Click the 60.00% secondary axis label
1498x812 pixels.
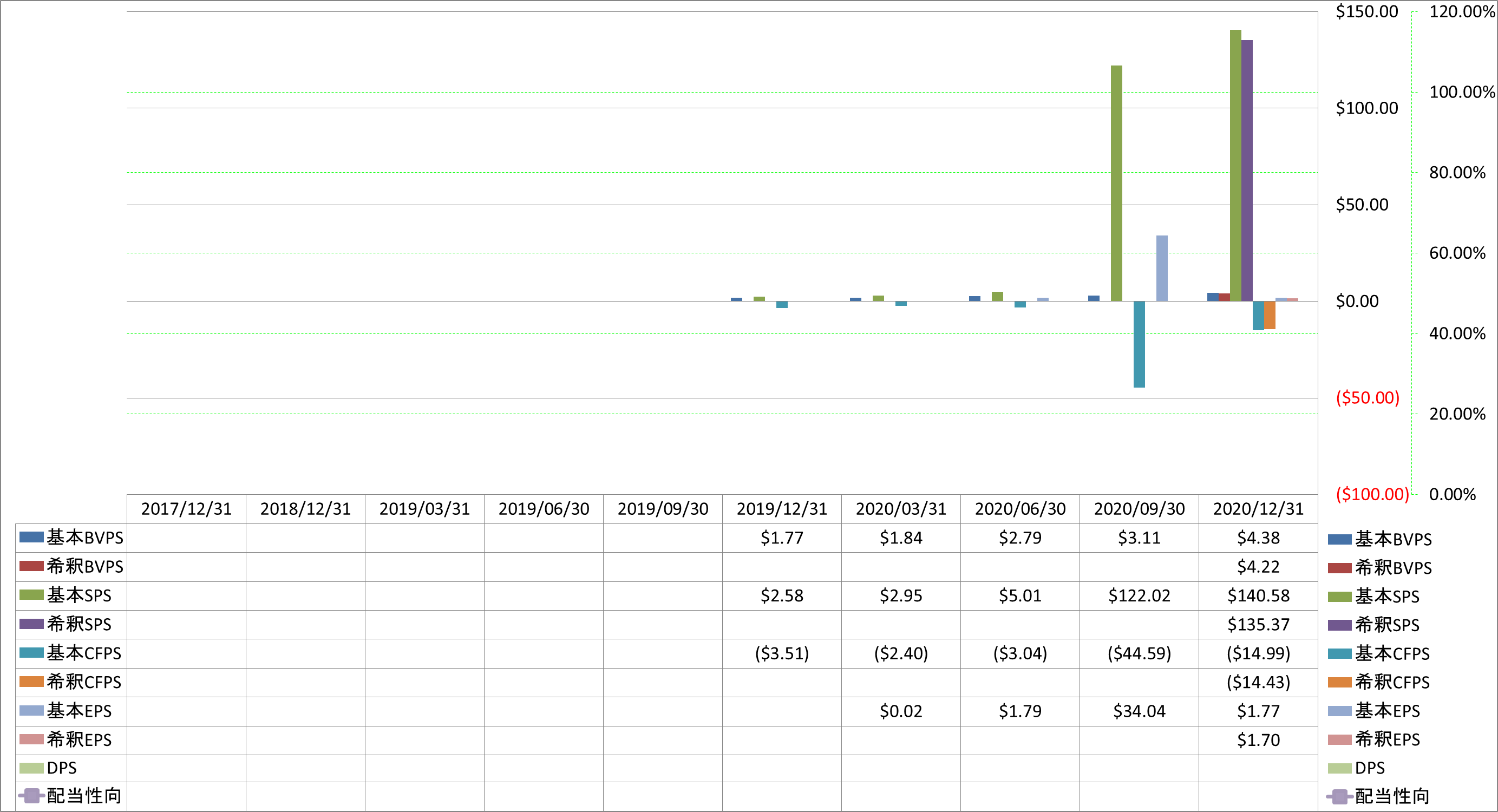1458,253
